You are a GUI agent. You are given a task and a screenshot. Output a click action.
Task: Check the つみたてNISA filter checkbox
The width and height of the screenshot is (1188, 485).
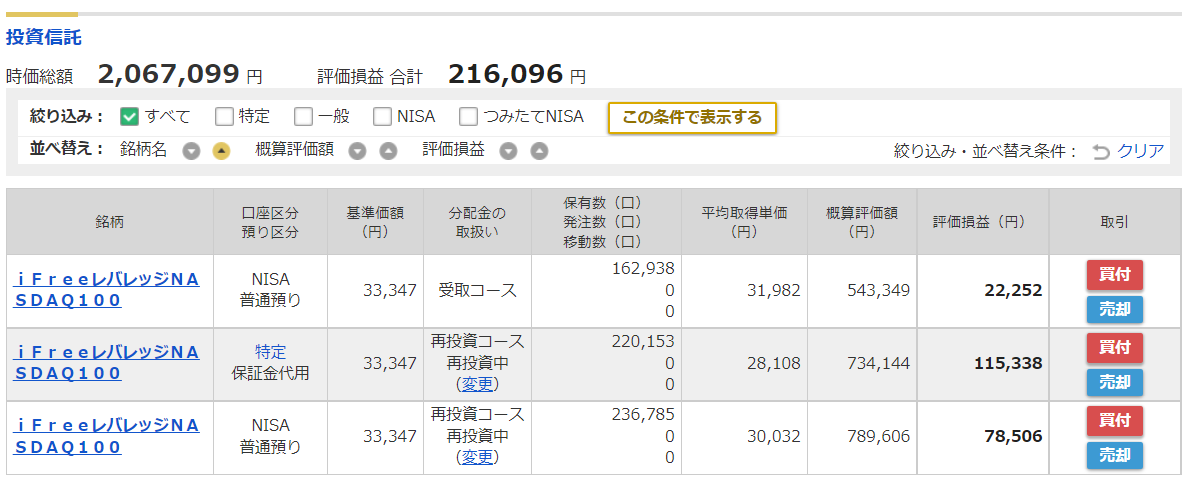[469, 117]
